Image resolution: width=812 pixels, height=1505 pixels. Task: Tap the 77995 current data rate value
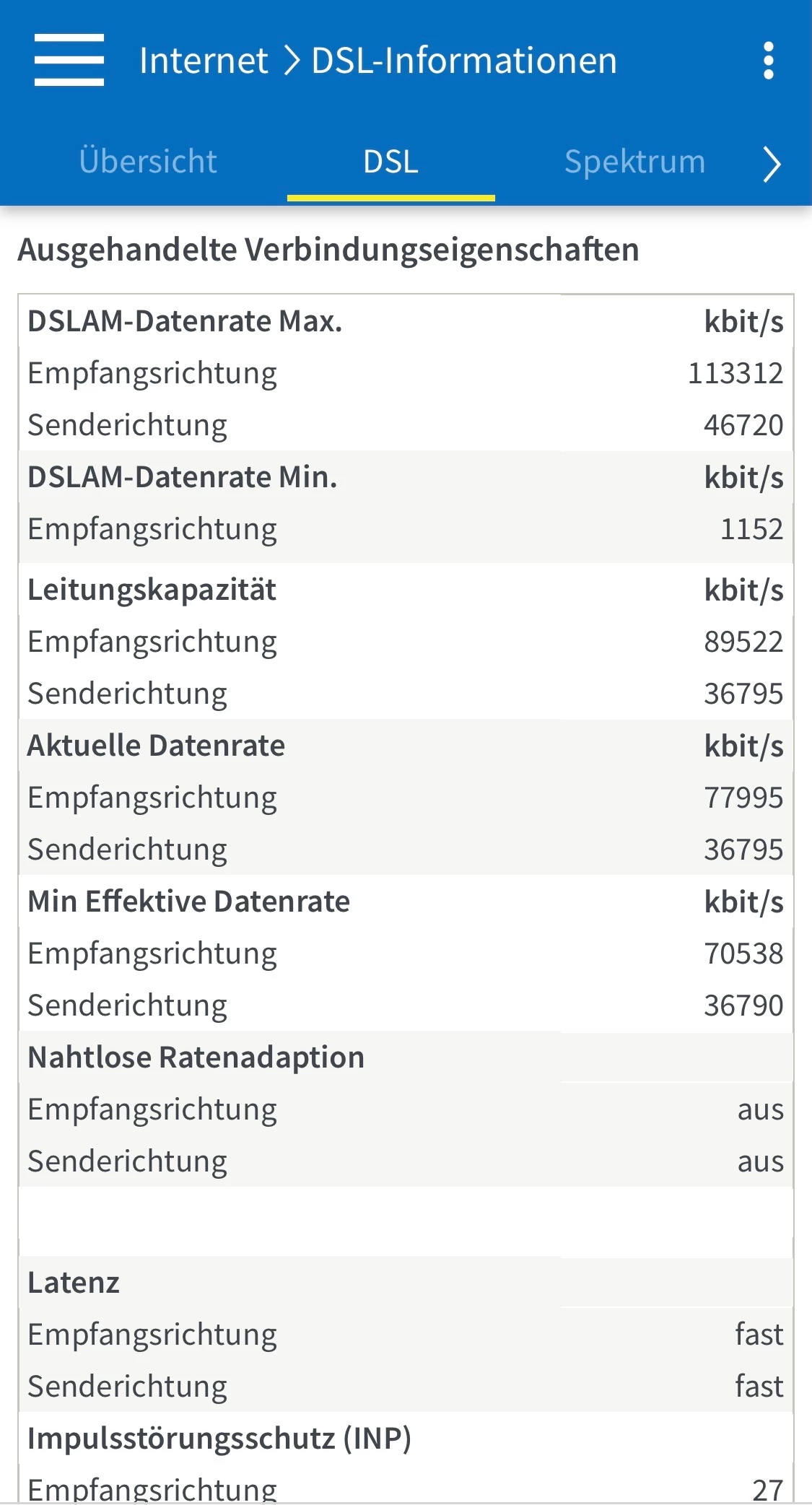(x=743, y=798)
